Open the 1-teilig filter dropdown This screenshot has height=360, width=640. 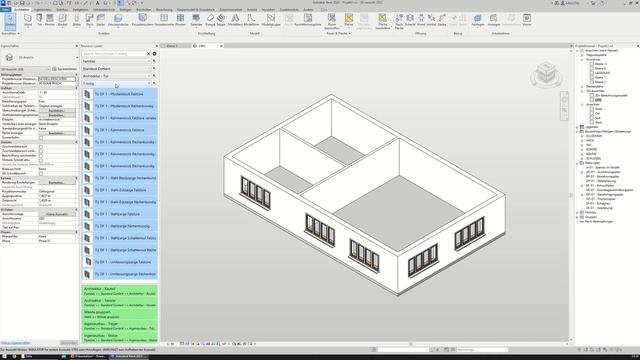click(x=116, y=83)
